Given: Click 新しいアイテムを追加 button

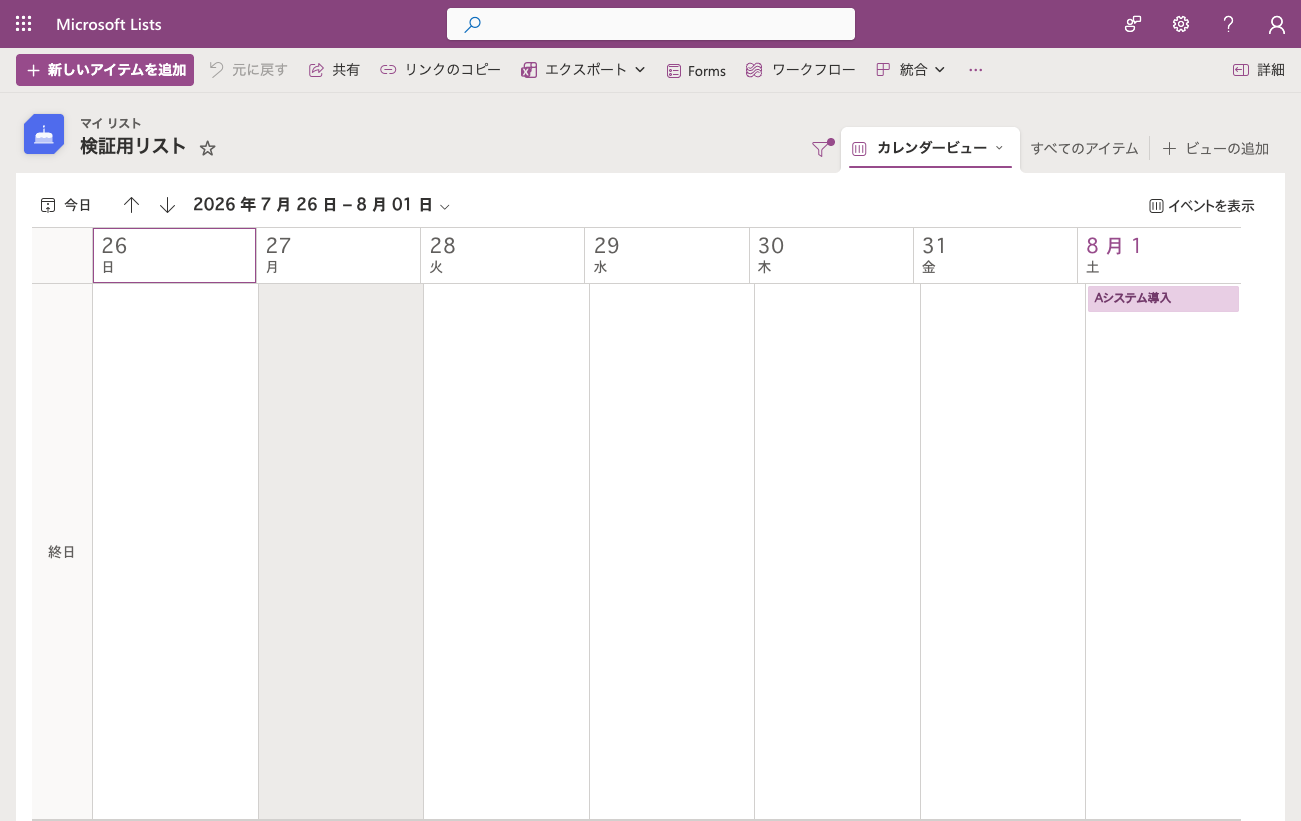Looking at the screenshot, I should [105, 70].
